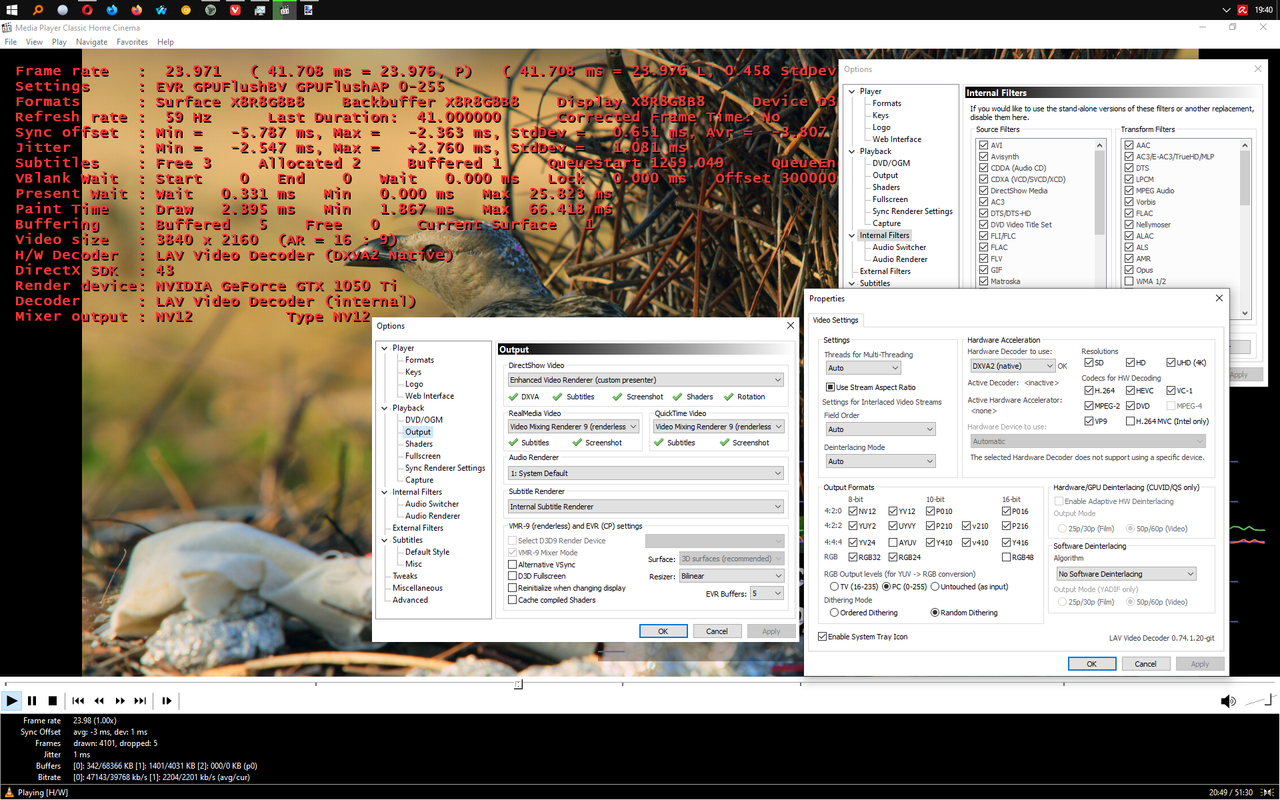1280x800 pixels.
Task: Open the Favorites menu
Action: pos(132,42)
